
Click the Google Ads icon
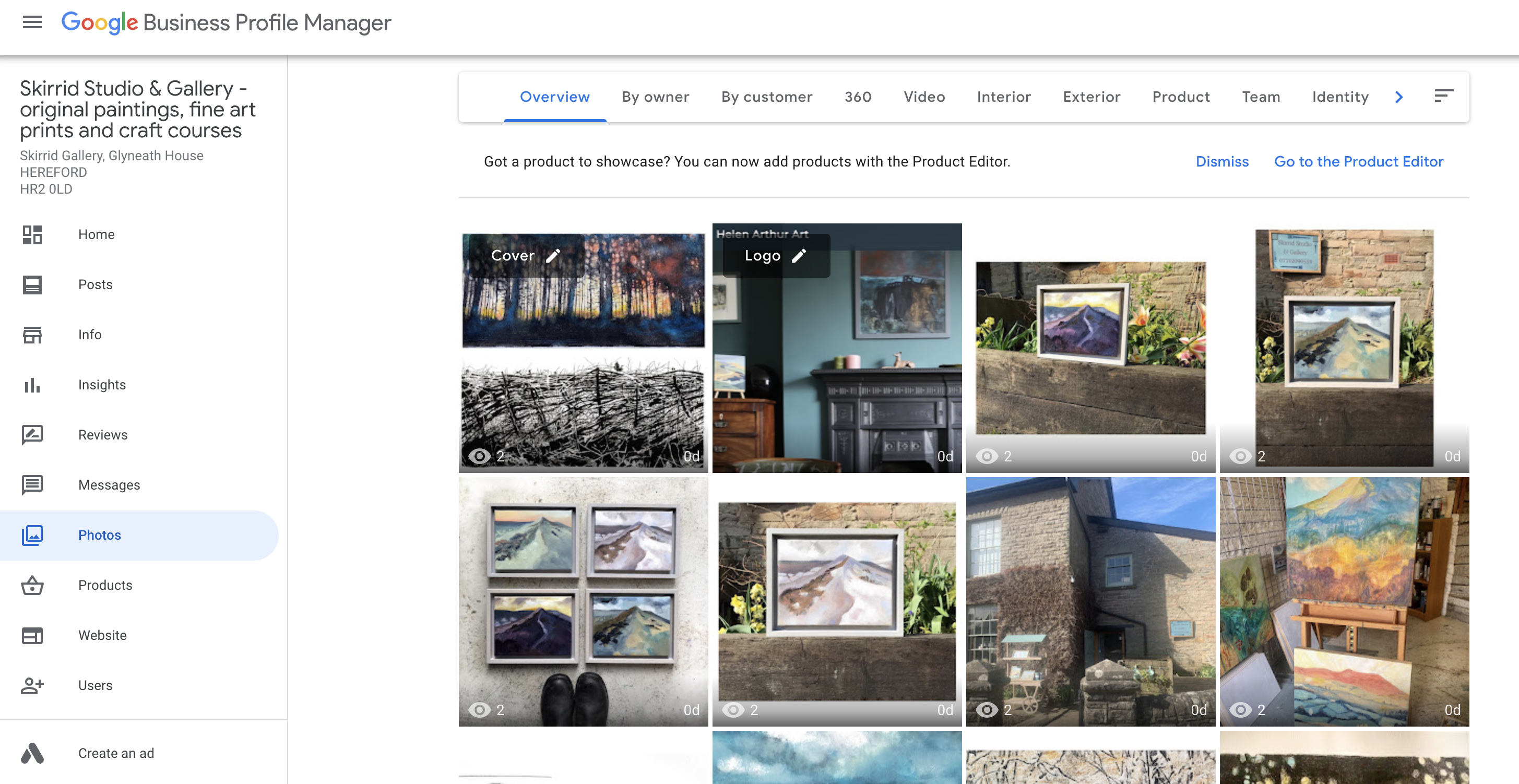tap(32, 753)
